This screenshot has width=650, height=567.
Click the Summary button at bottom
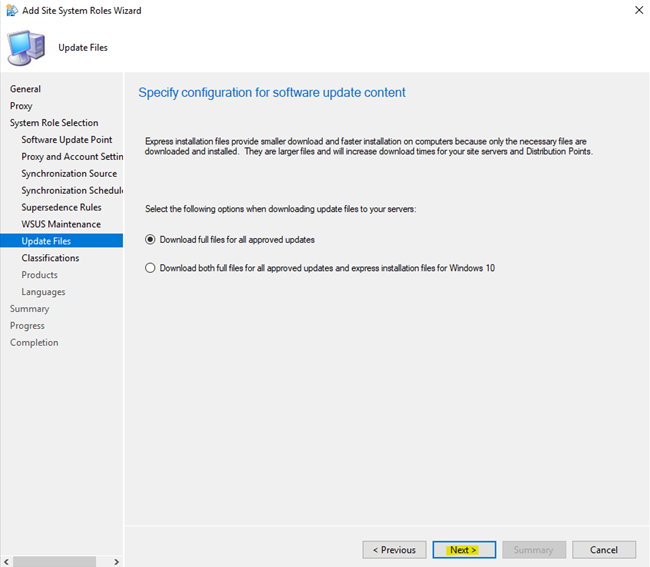point(534,550)
